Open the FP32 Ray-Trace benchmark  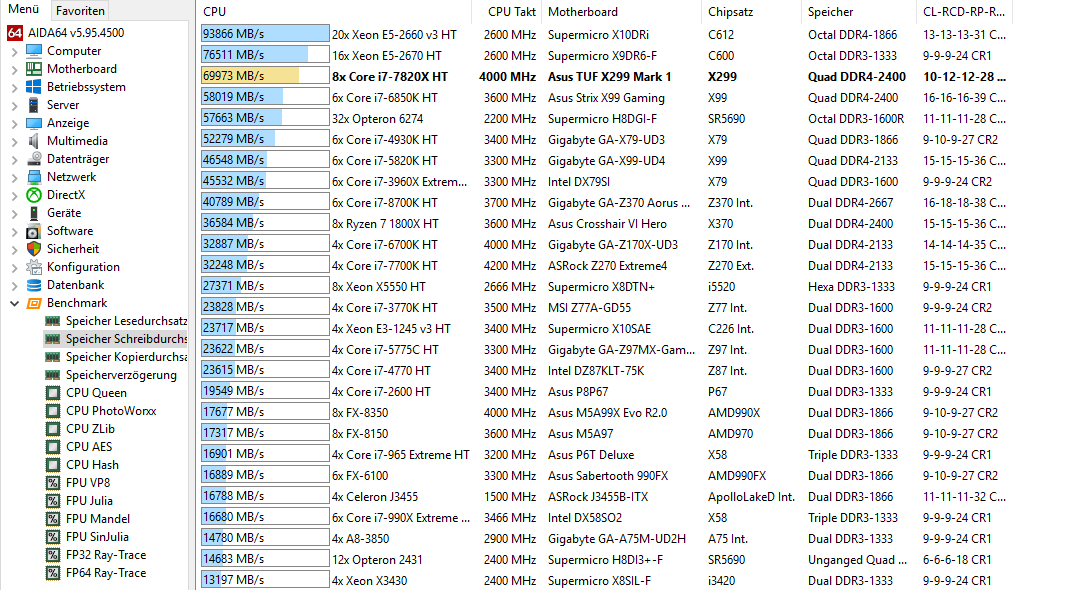[x=106, y=555]
